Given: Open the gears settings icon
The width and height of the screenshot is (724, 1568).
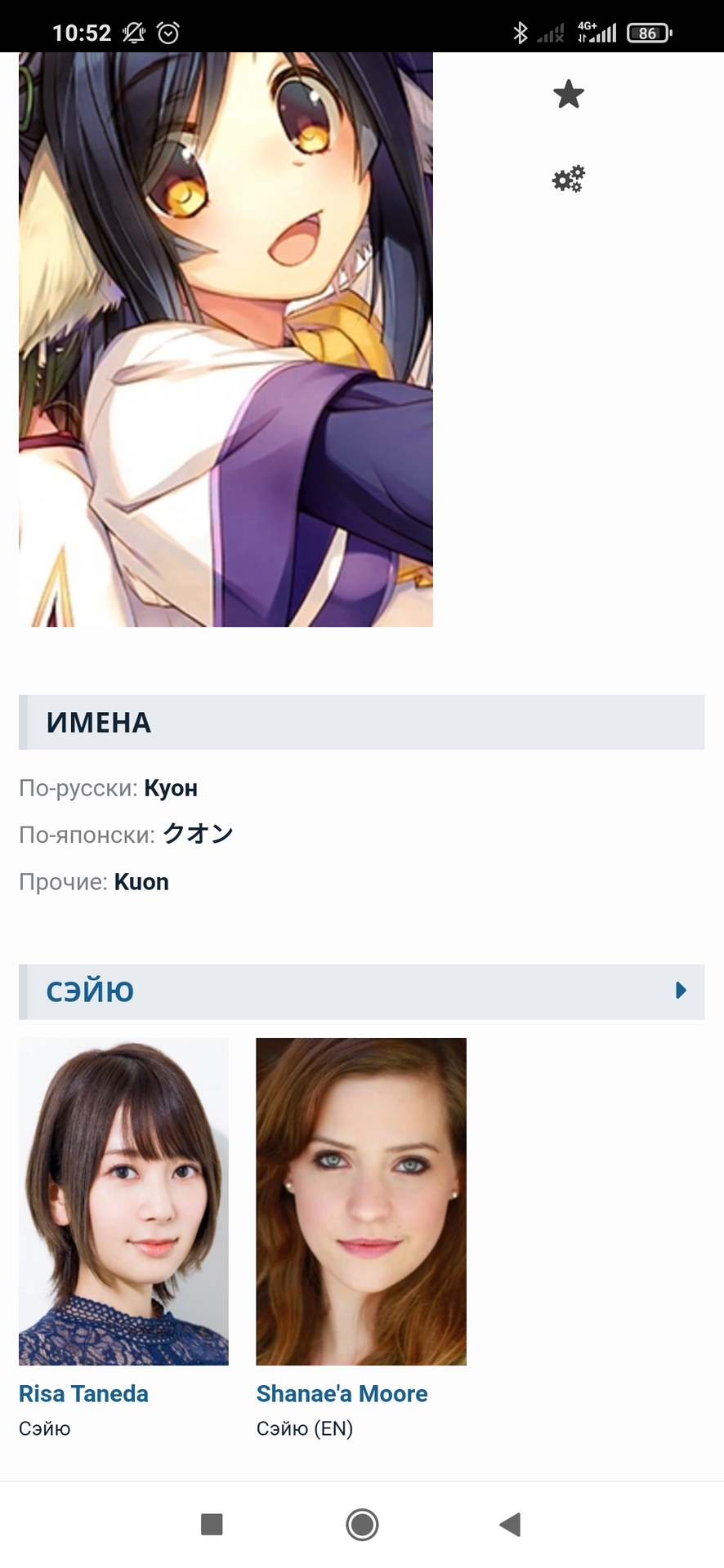Looking at the screenshot, I should point(569,179).
